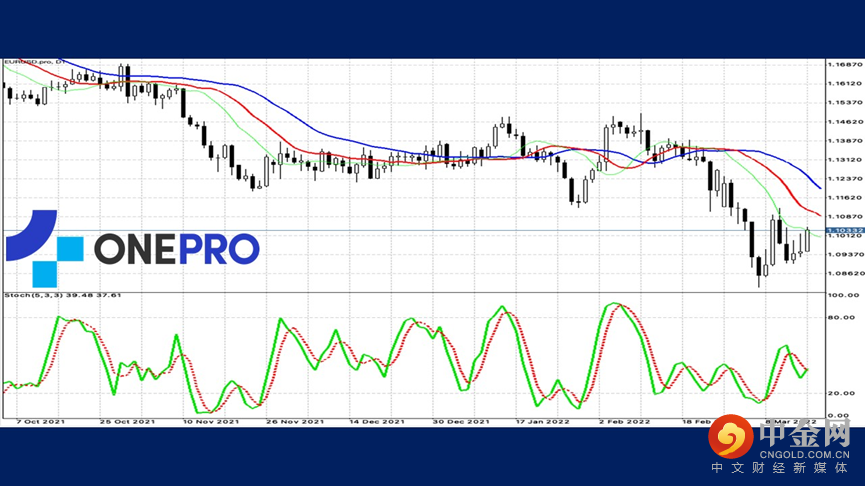This screenshot has width=865, height=486.
Task: Click price level 1.13870 on the axis
Action: click(x=845, y=141)
